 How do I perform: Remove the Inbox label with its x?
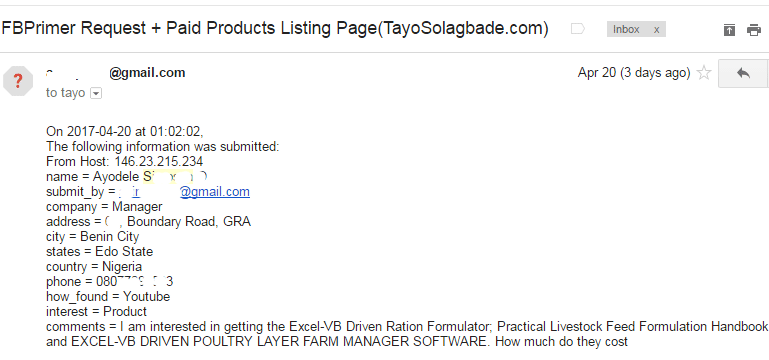[x=656, y=29]
